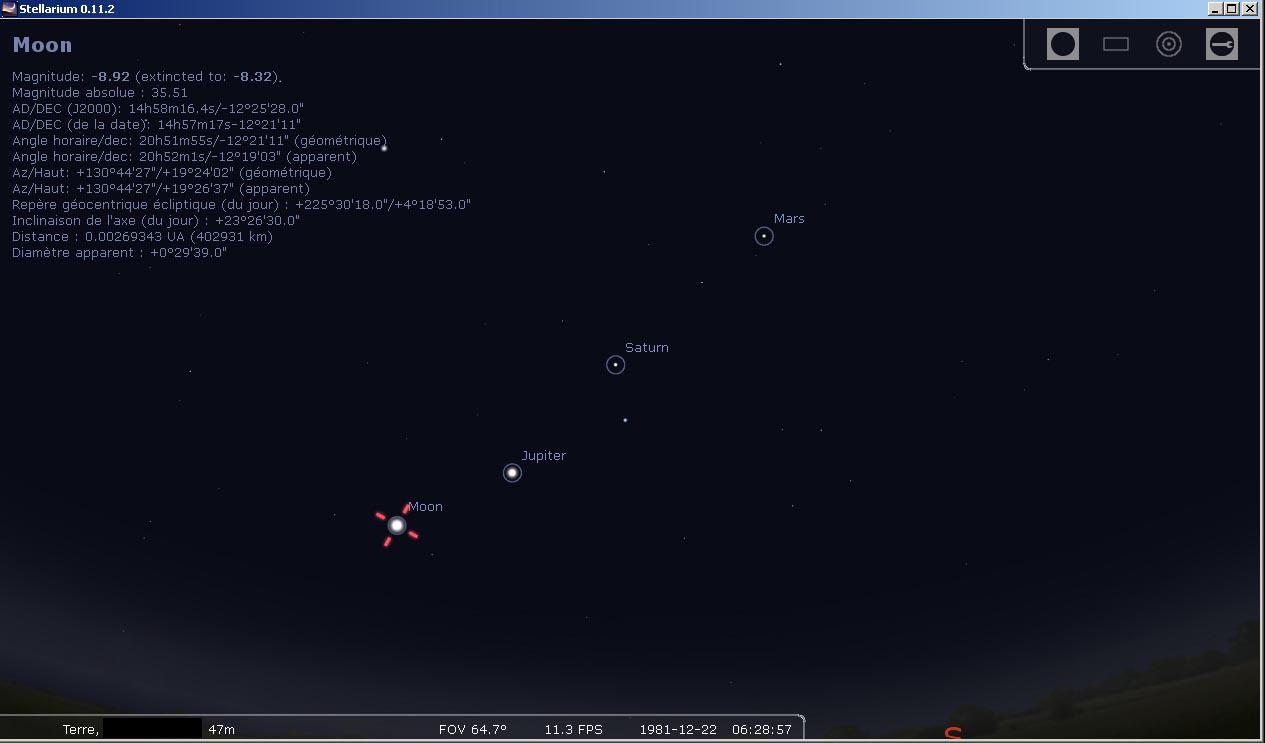
Task: Maximize the Stellarium window
Action: (x=1232, y=9)
